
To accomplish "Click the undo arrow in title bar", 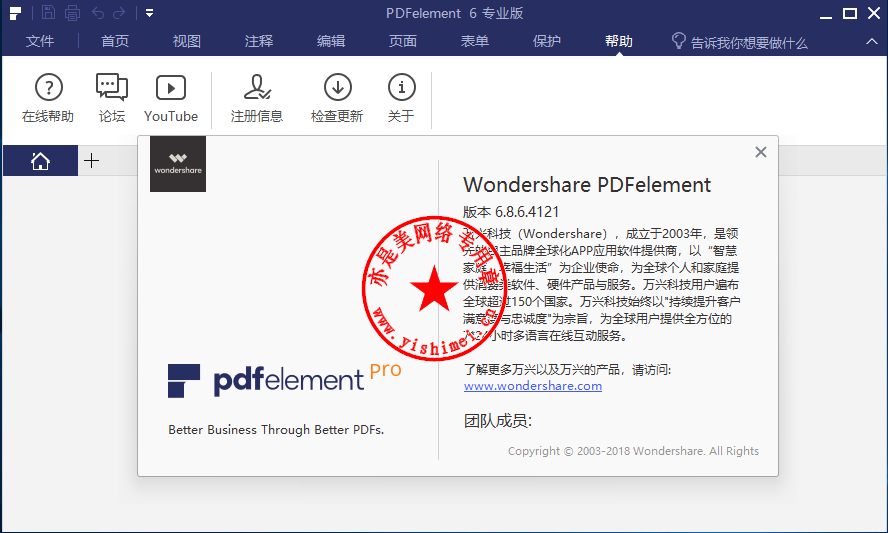I will point(98,12).
